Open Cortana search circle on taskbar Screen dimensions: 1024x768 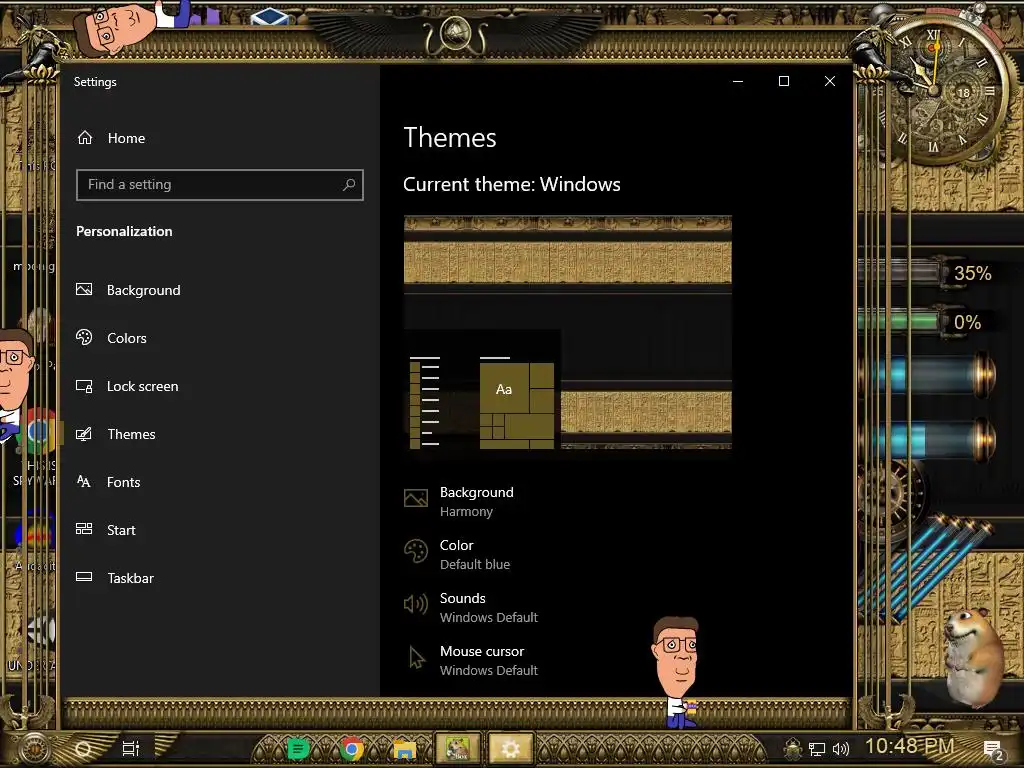coord(84,748)
